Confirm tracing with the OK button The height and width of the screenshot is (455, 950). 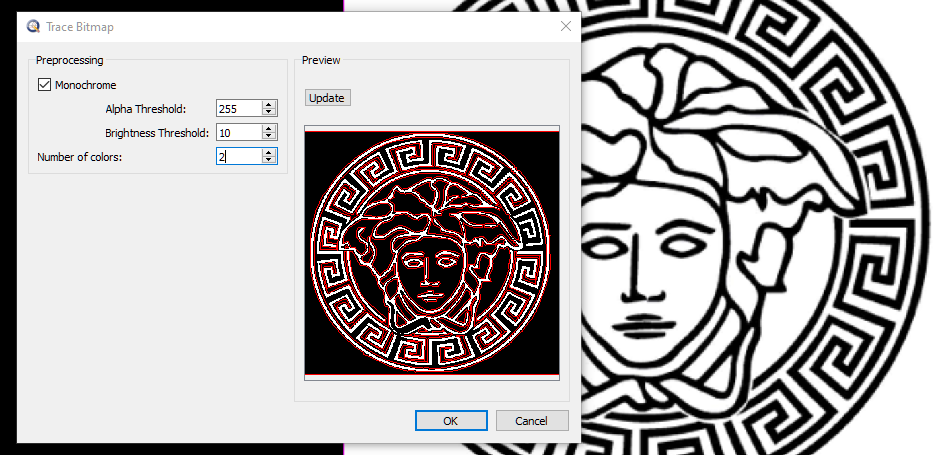(451, 421)
